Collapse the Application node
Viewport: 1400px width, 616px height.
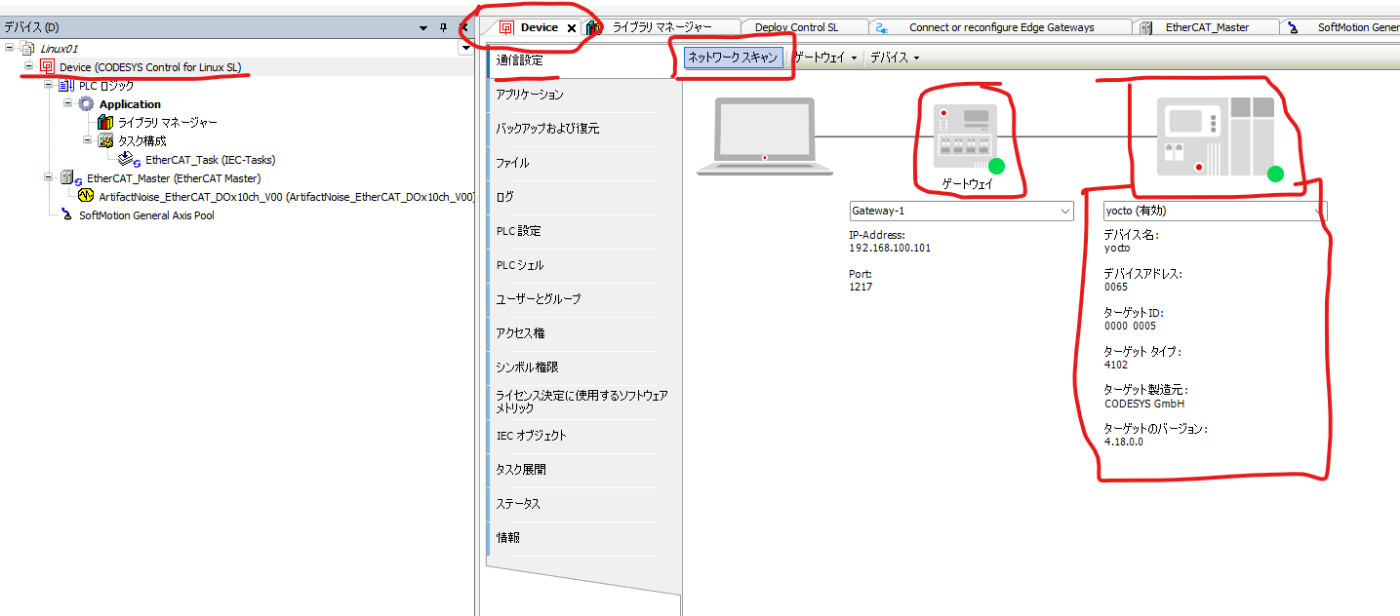[x=68, y=104]
